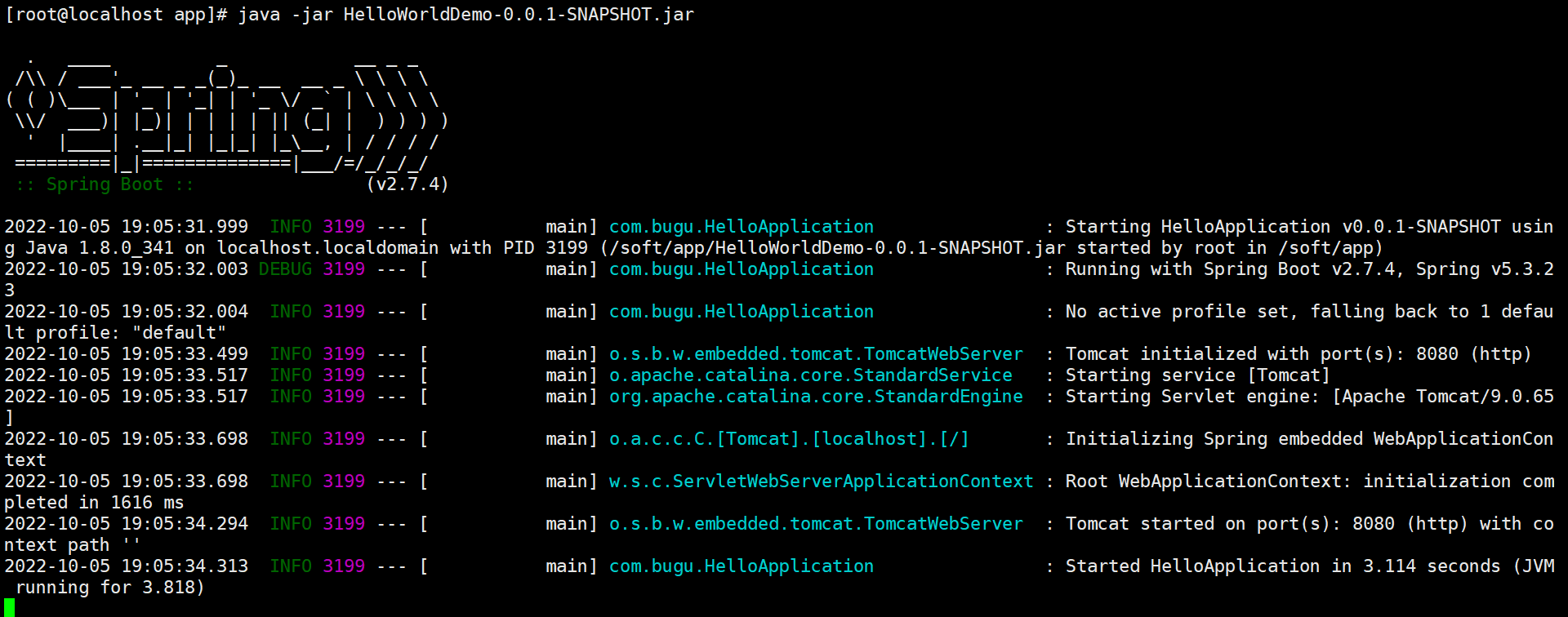Click the 'running for 3.818)' line
This screenshot has height=617, width=1568.
click(110, 588)
